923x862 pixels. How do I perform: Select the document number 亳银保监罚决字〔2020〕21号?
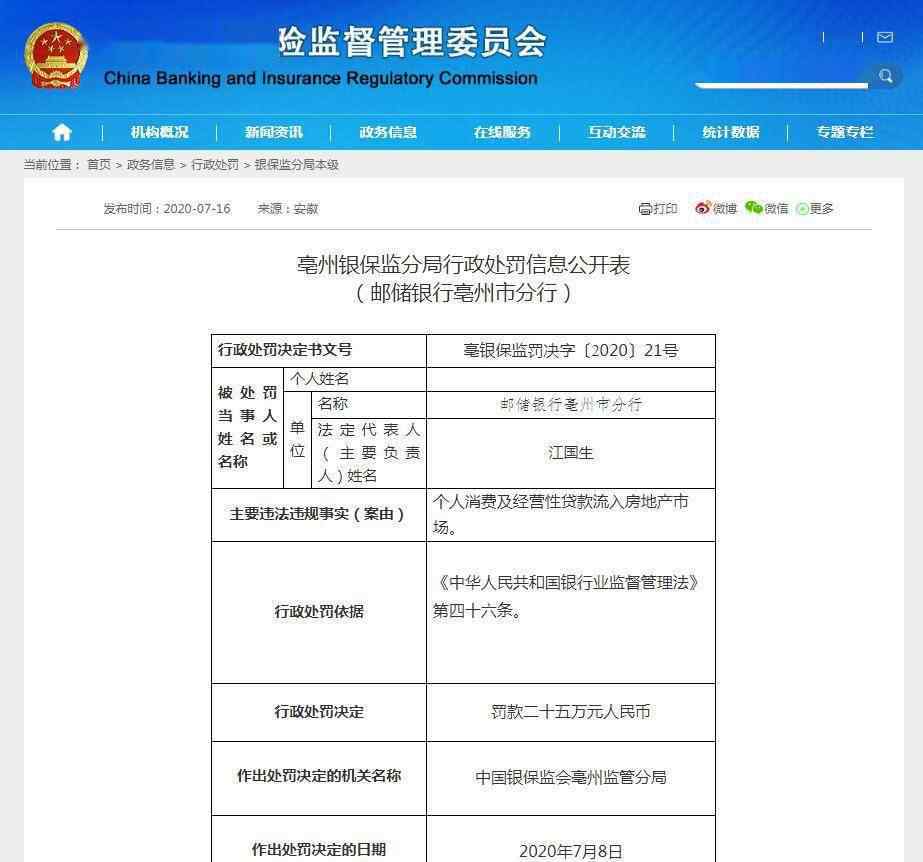coord(570,351)
